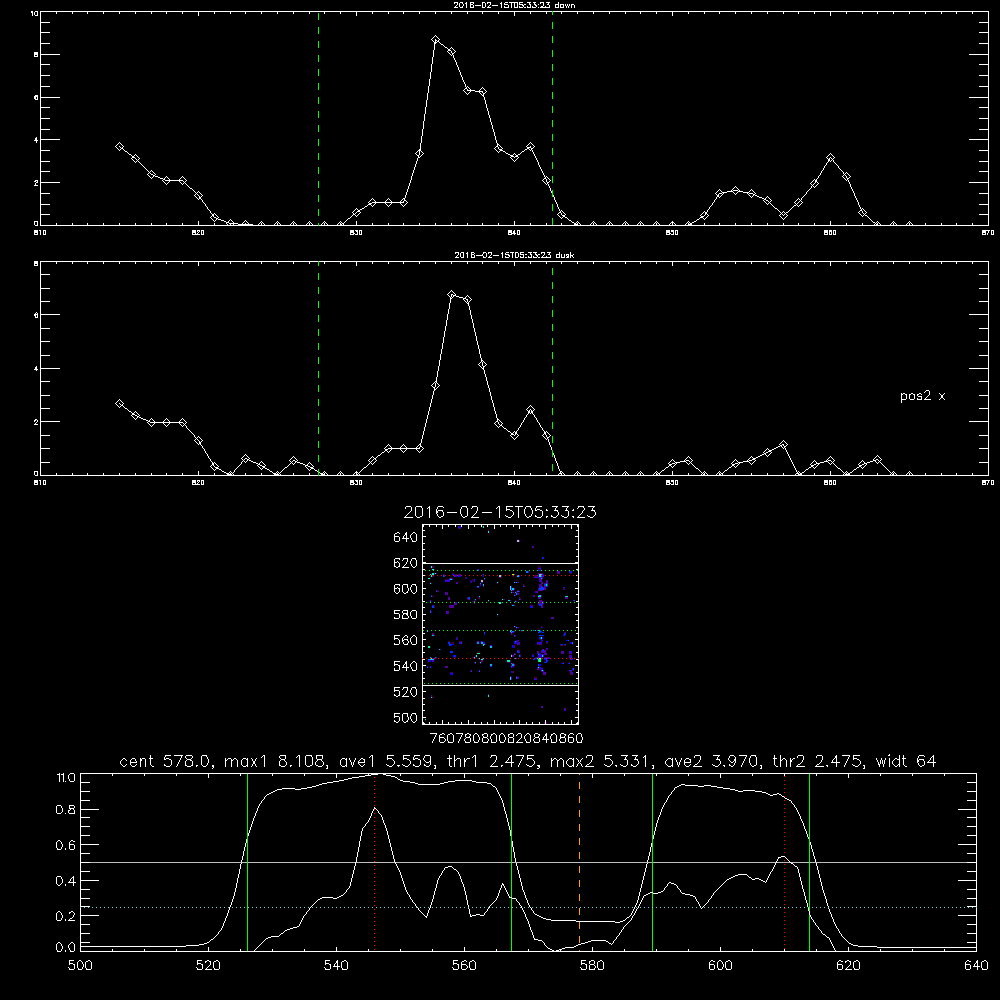Click the timestamp title above the spectrogram image

[x=500, y=512]
